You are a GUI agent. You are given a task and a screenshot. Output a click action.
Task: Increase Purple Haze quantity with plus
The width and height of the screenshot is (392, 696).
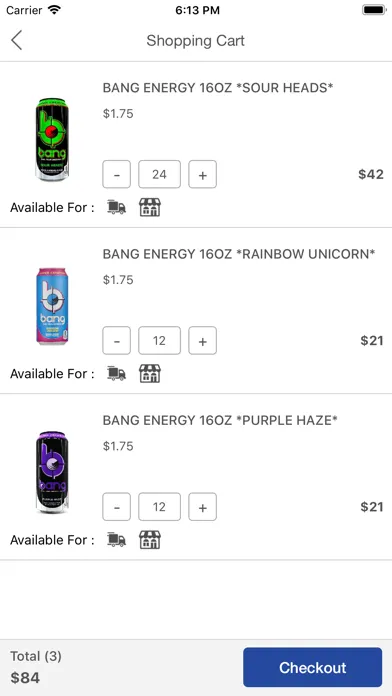(x=202, y=506)
